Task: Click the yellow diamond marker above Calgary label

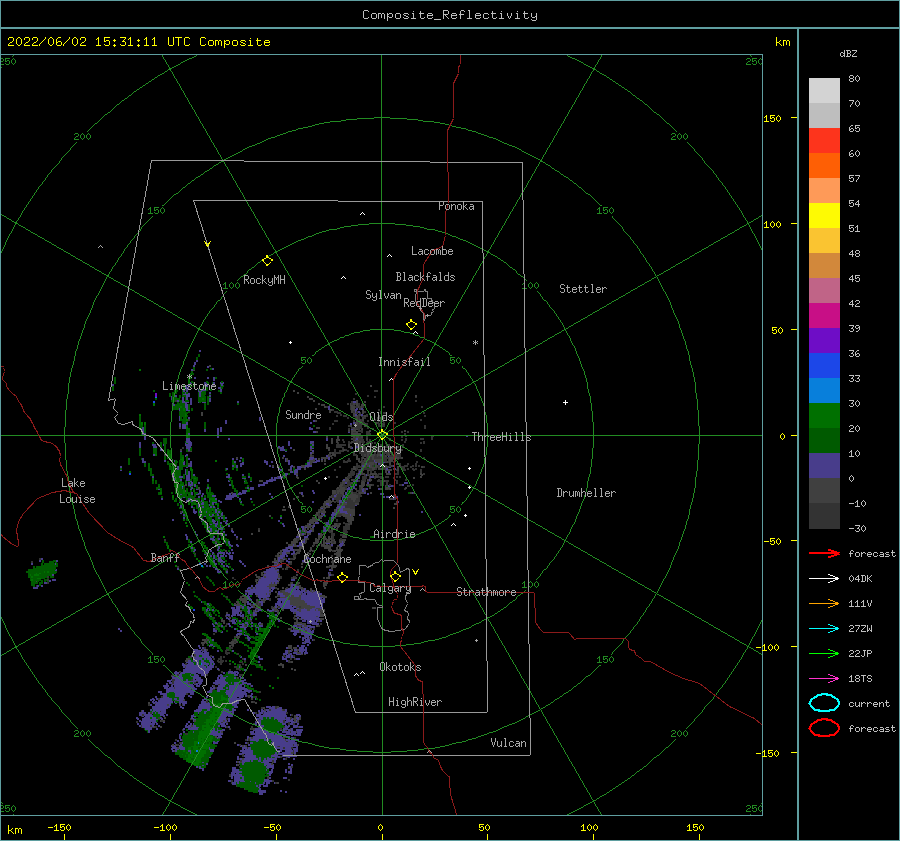Action: pos(395,576)
